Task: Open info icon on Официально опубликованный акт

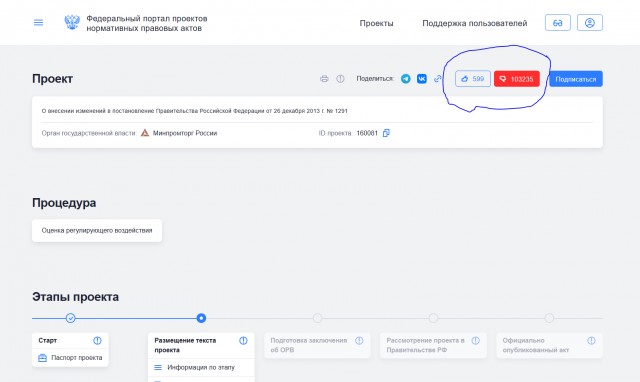Action: (x=591, y=340)
